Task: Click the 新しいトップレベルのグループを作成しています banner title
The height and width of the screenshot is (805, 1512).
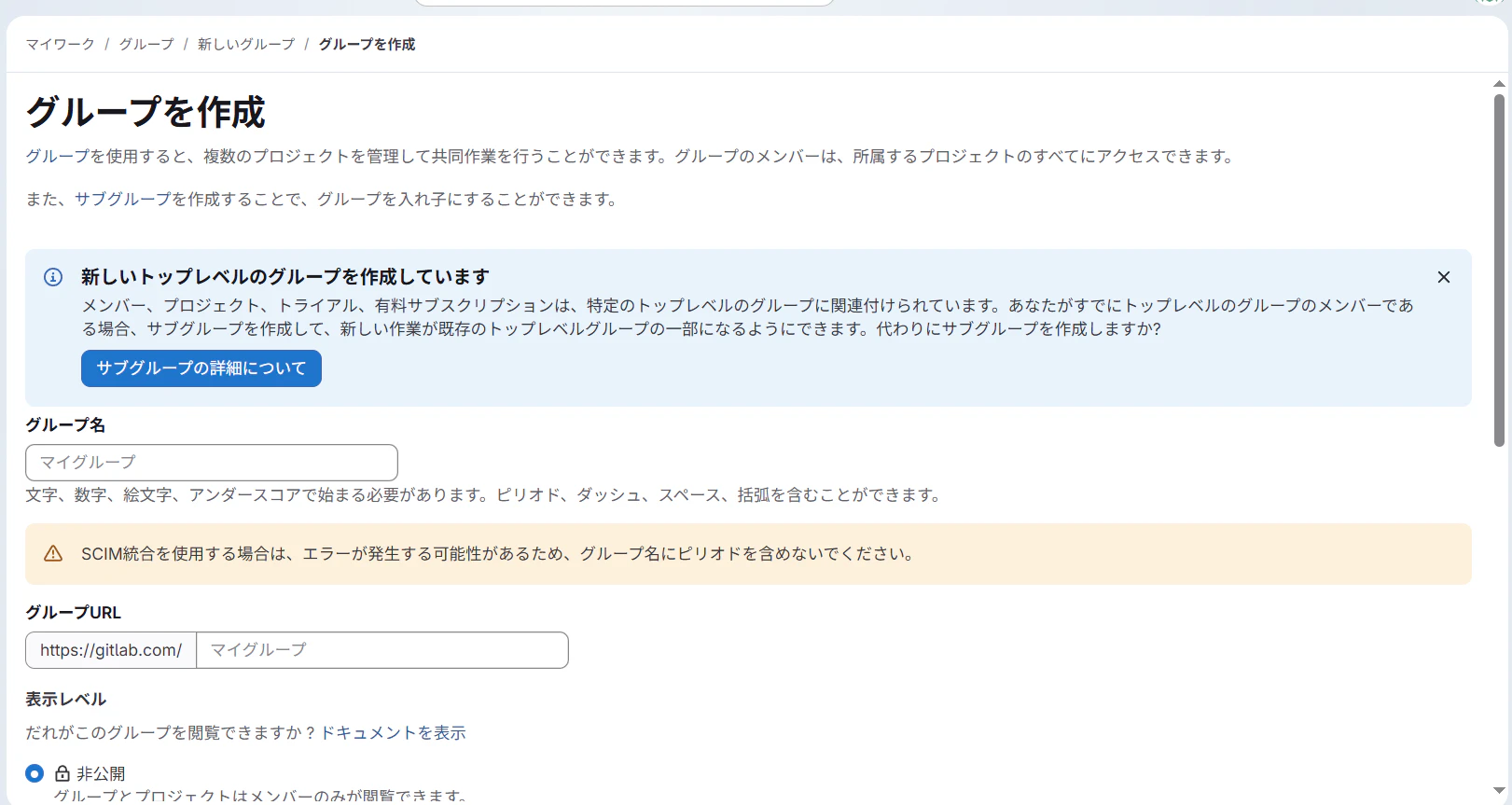Action: point(285,276)
